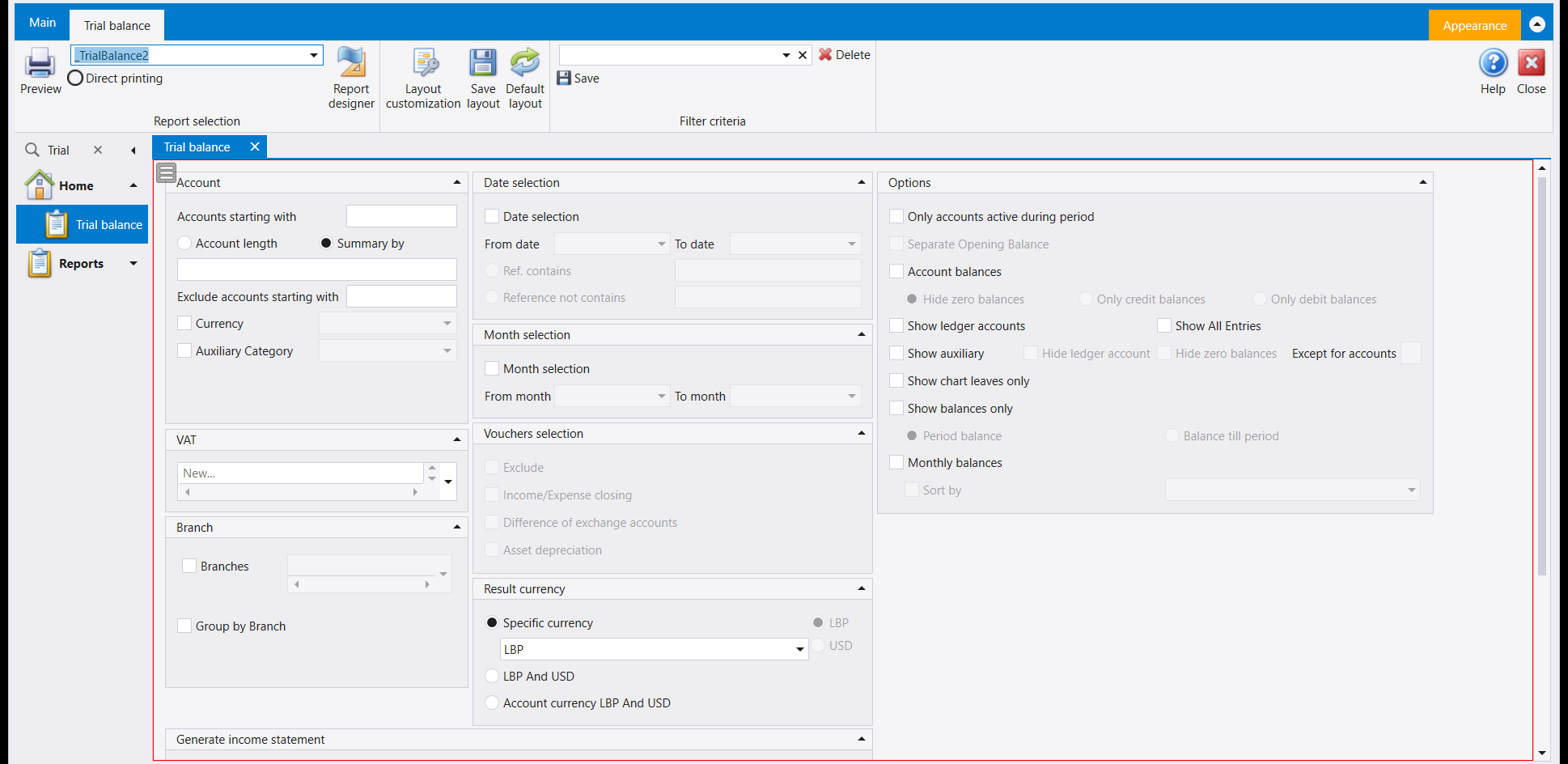Click the Appearance button
The image size is (1568, 764).
coord(1474,25)
